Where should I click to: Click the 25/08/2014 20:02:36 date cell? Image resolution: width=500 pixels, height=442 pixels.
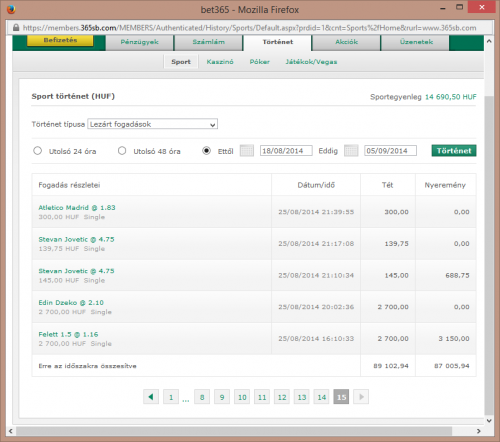316,307
